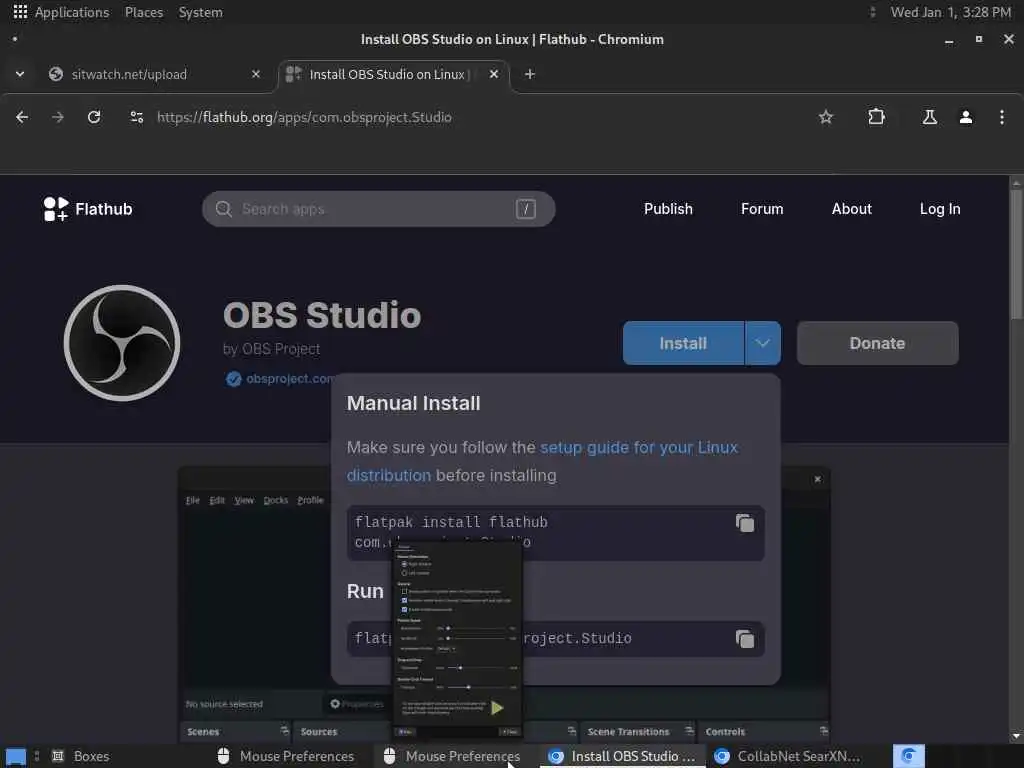
Task: Click the slash shortcut key hint in search
Action: tap(526, 209)
